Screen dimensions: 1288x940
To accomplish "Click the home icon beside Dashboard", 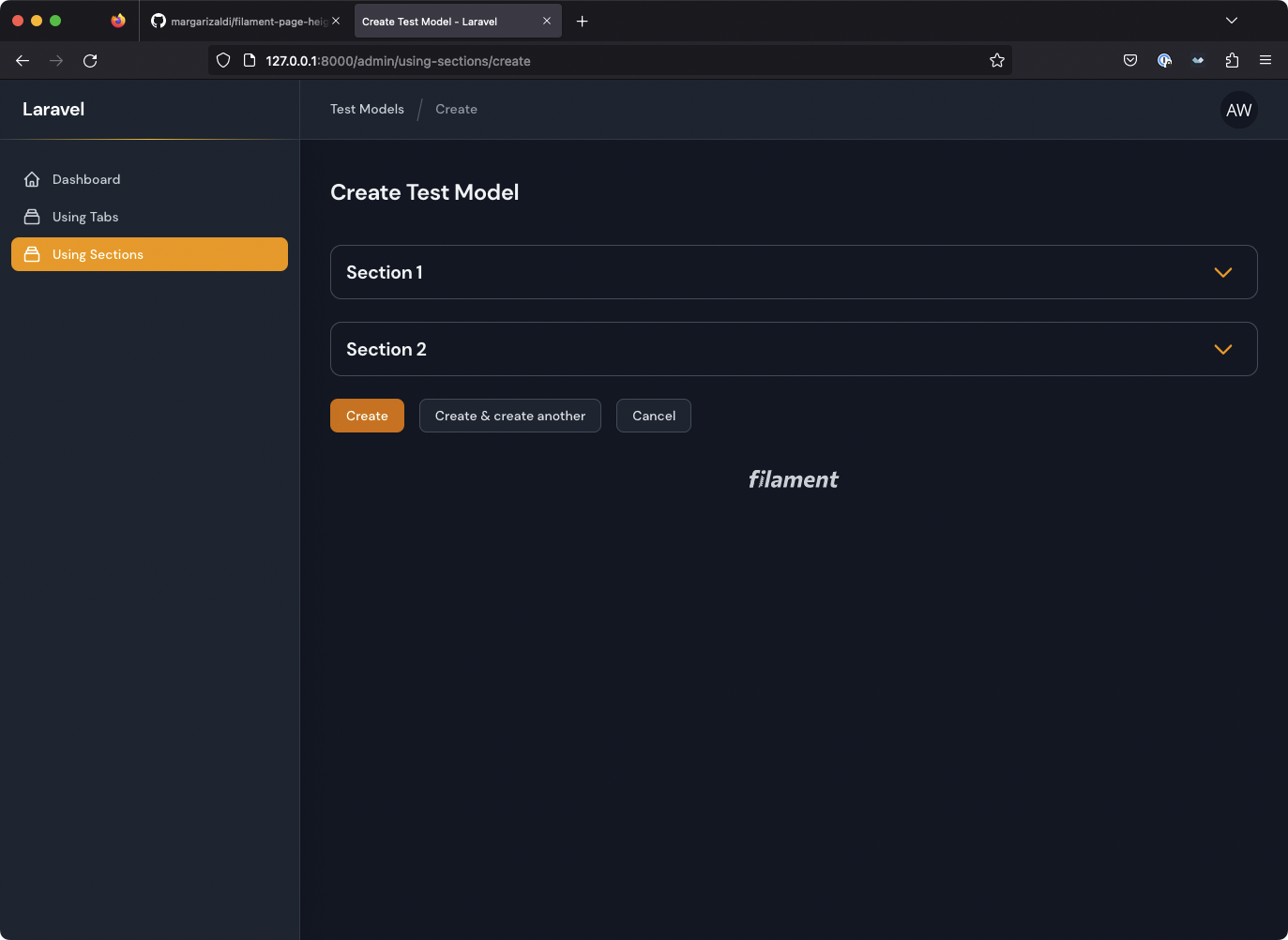I will [x=32, y=178].
